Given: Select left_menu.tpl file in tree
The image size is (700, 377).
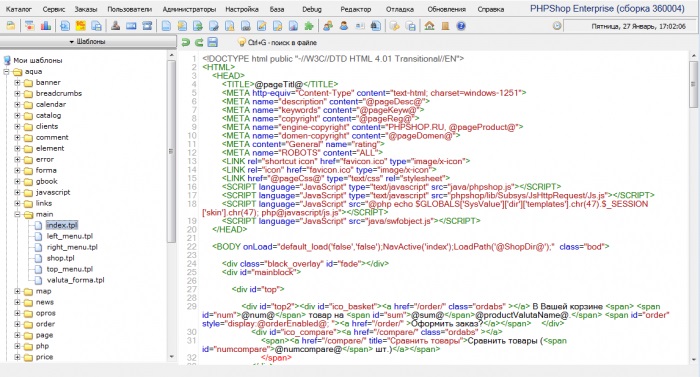Looking at the screenshot, I should click(x=70, y=236).
